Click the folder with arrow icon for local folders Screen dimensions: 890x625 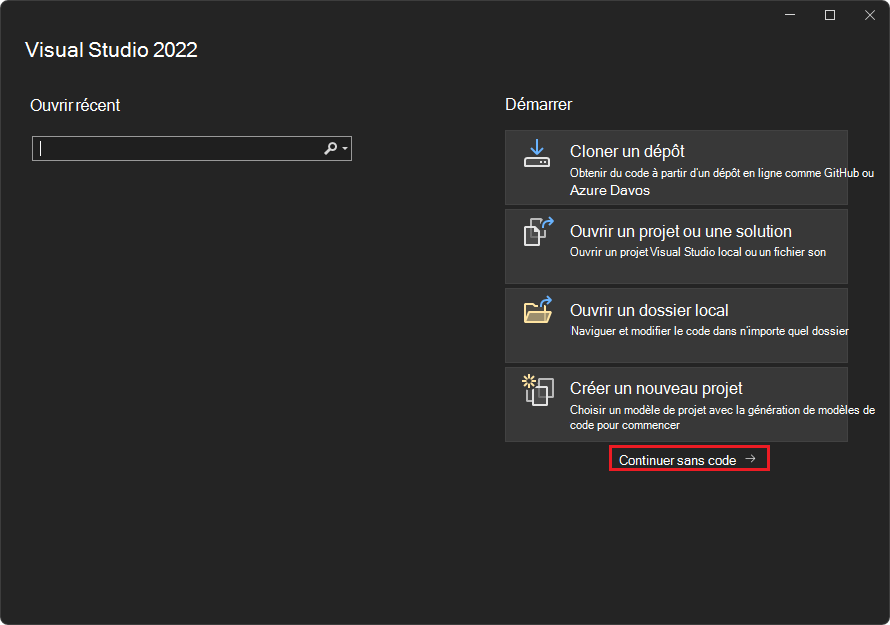pyautogui.click(x=537, y=311)
